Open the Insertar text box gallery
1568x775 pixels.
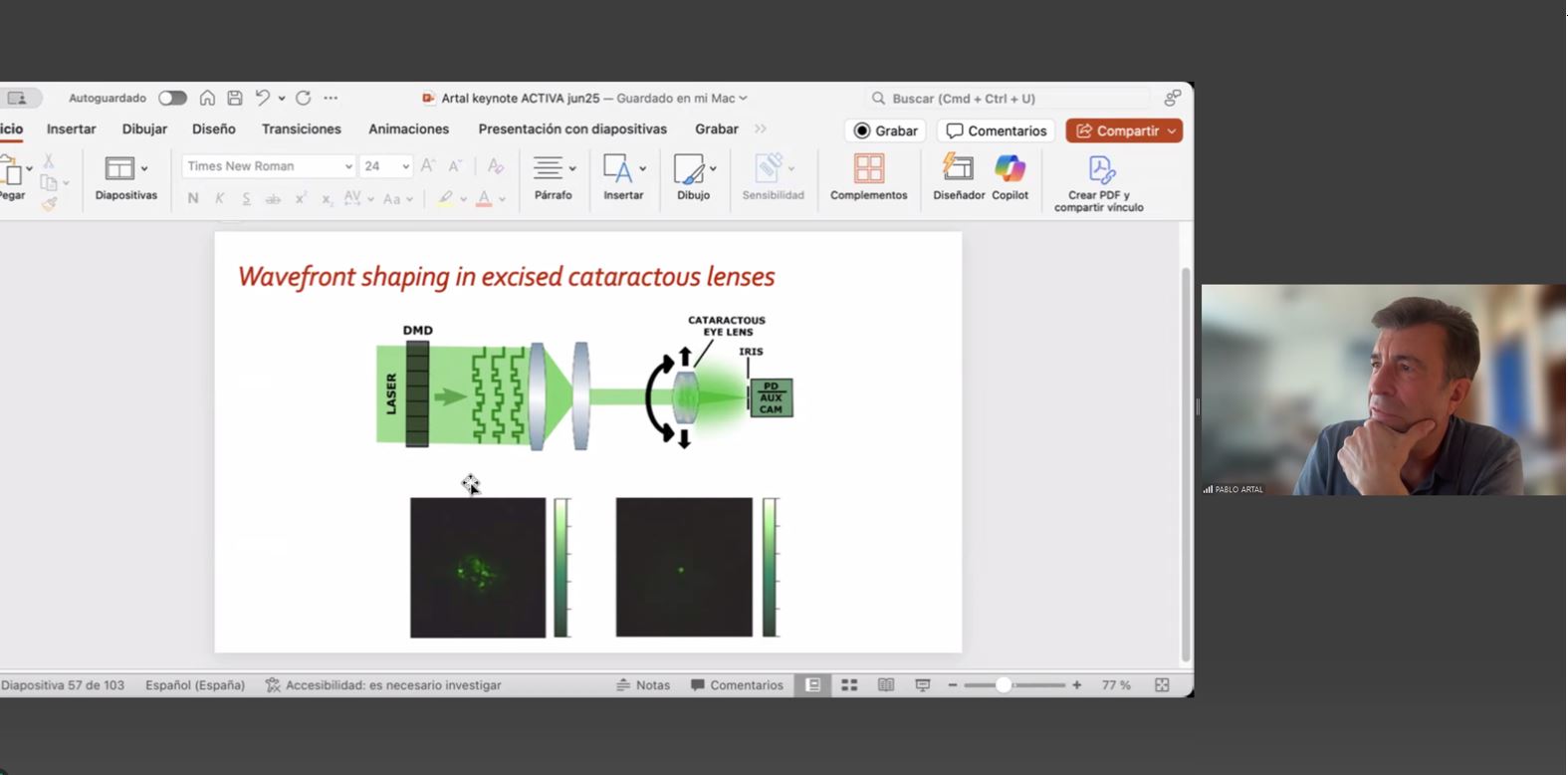pyautogui.click(x=623, y=178)
